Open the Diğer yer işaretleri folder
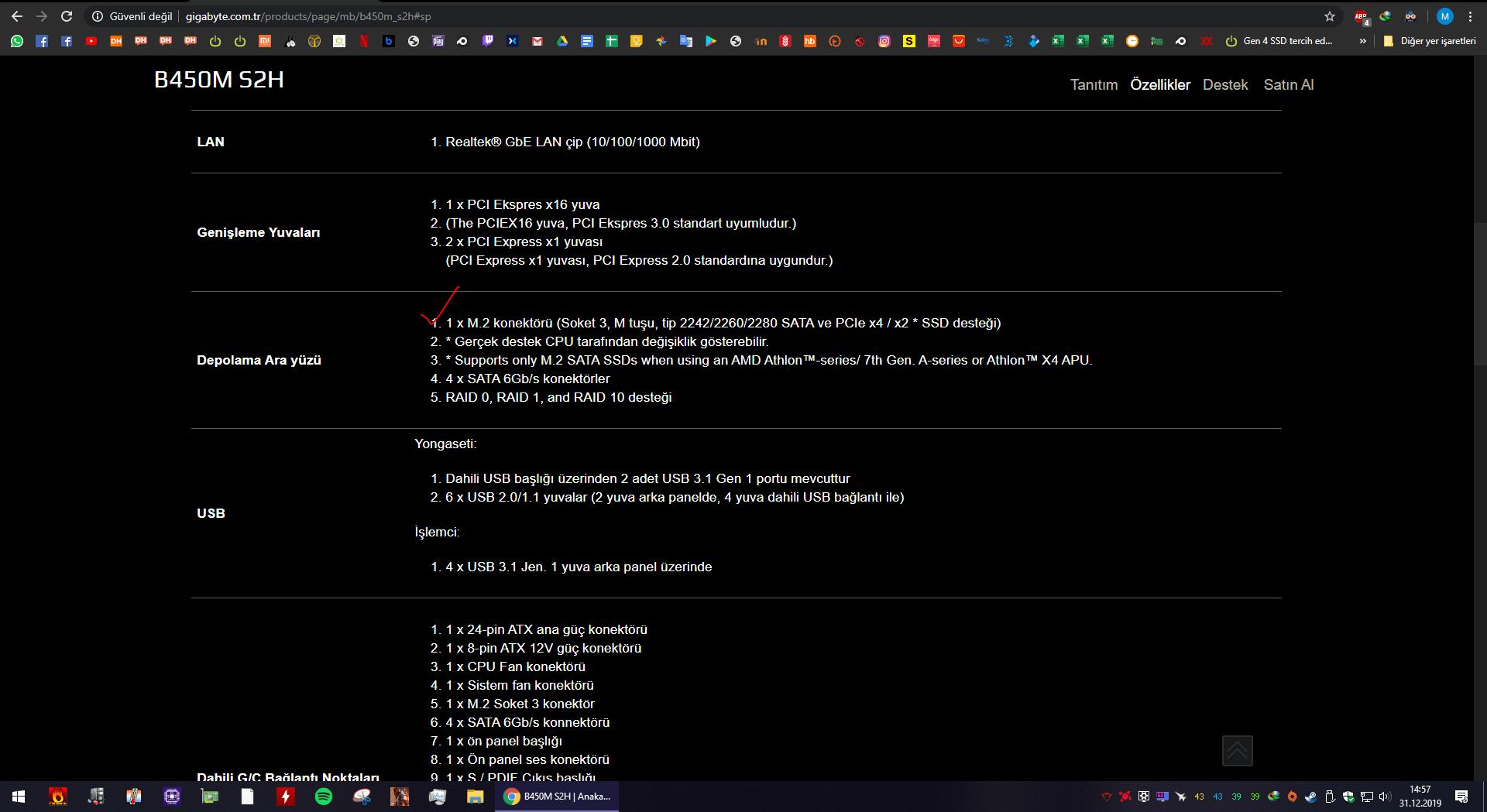The height and width of the screenshot is (812, 1487). pyautogui.click(x=1430, y=41)
